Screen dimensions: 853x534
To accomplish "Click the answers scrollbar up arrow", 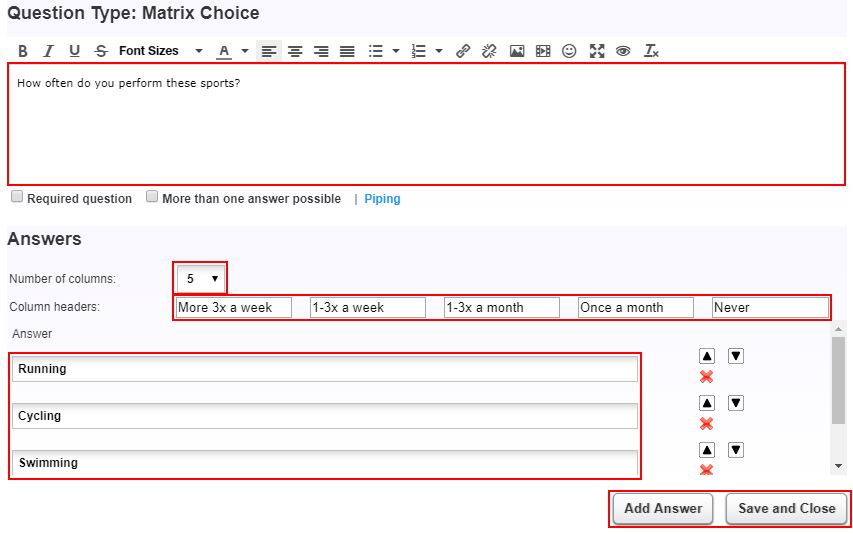I will point(838,329).
